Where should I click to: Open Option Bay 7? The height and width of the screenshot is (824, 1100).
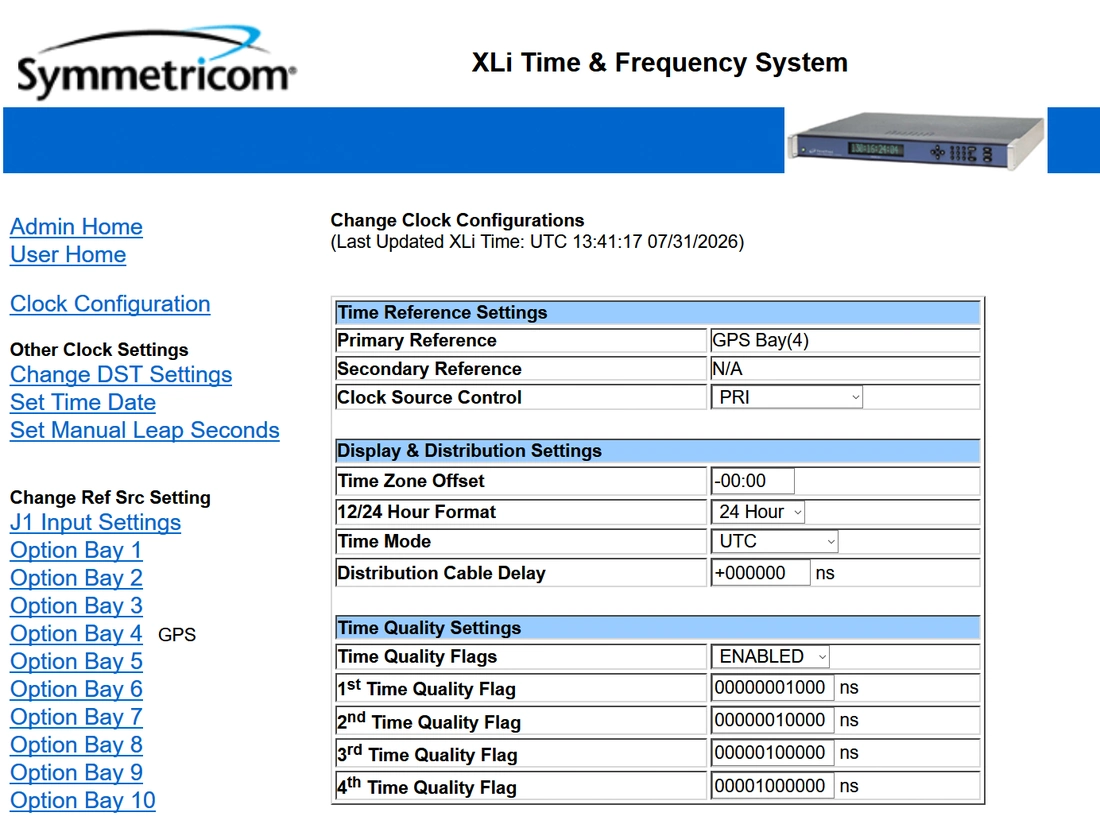[x=76, y=717]
